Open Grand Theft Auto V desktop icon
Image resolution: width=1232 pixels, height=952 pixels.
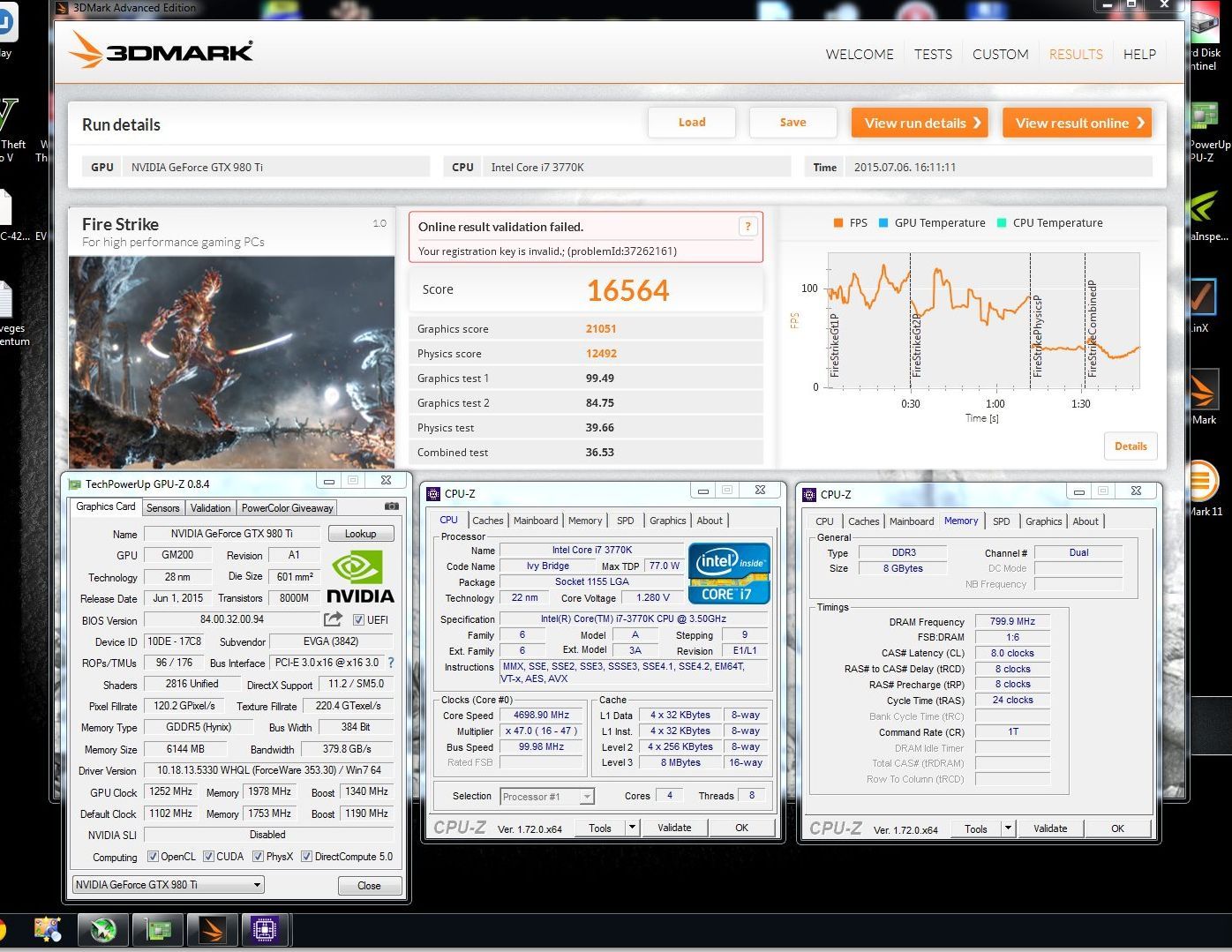point(11,130)
